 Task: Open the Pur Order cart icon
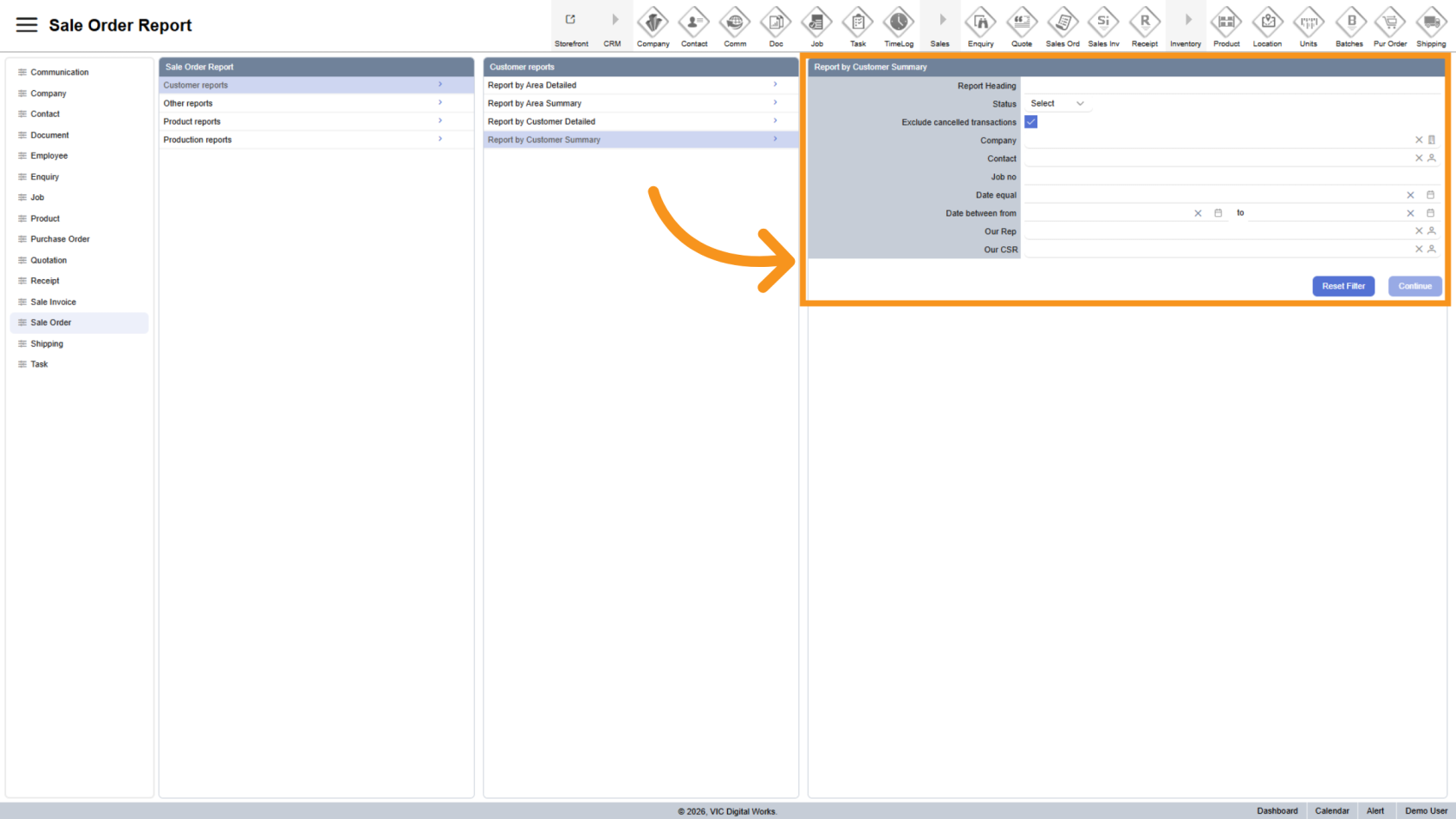coord(1390,22)
